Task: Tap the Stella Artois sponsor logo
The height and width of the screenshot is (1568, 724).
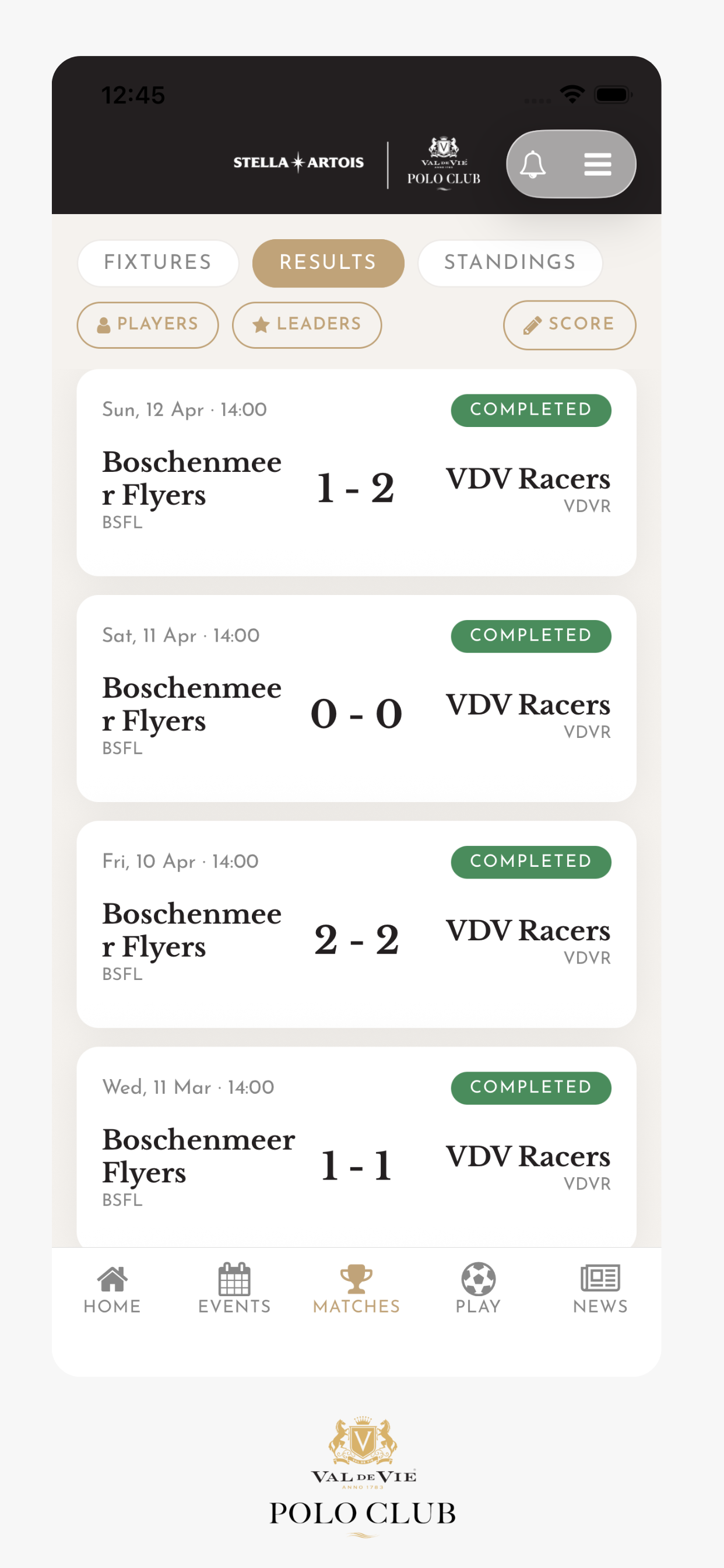Action: point(298,163)
